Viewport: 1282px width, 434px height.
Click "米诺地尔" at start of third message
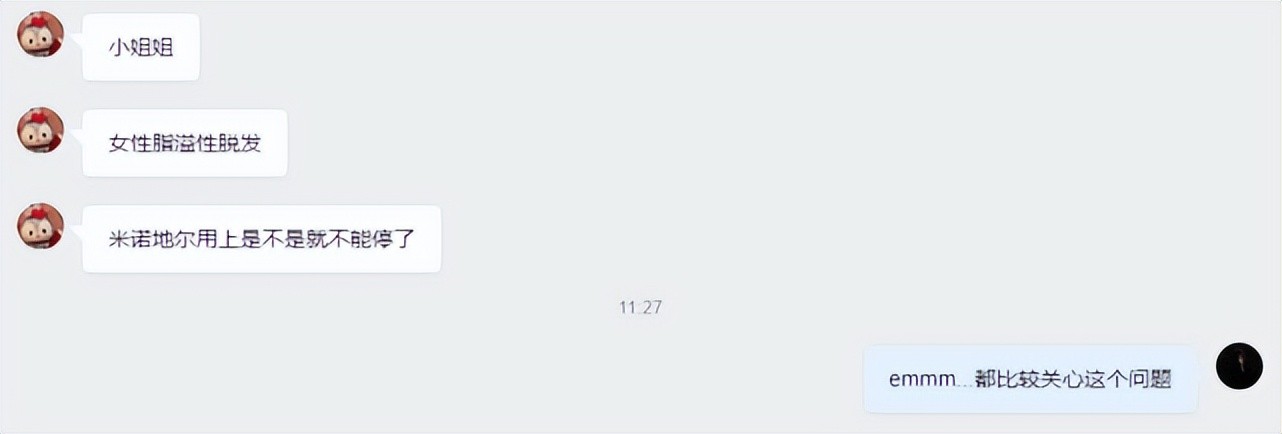tap(152, 239)
